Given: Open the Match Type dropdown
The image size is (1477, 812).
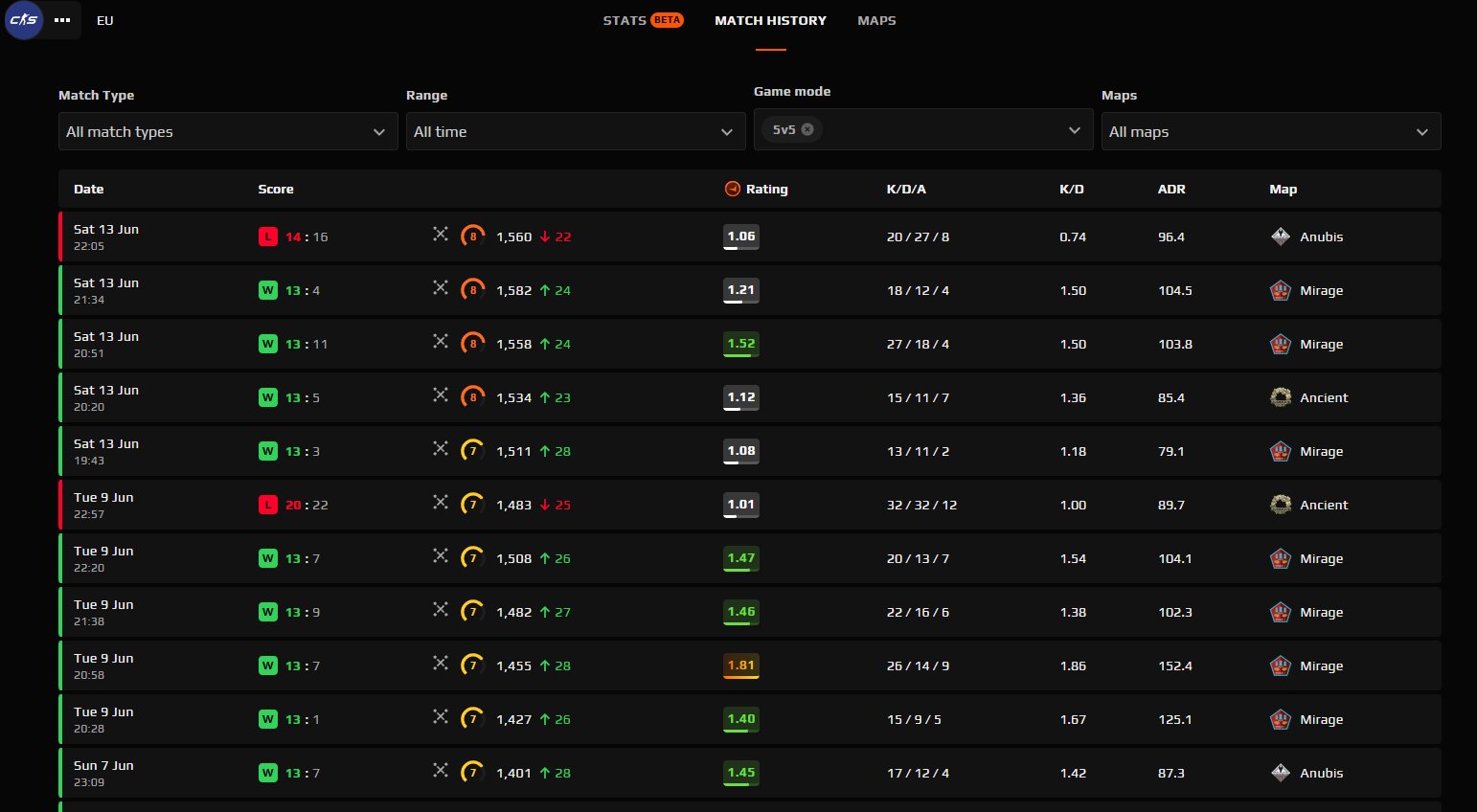Looking at the screenshot, I should coord(228,131).
